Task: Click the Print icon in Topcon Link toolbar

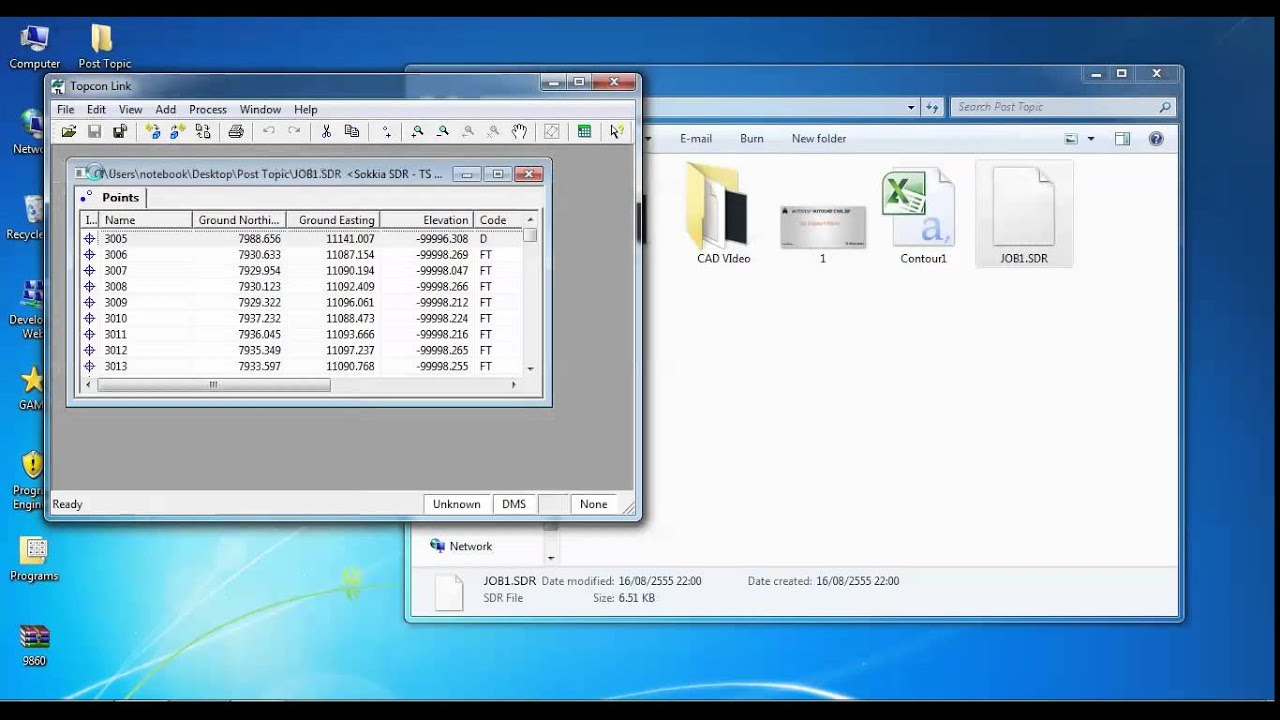Action: point(236,131)
